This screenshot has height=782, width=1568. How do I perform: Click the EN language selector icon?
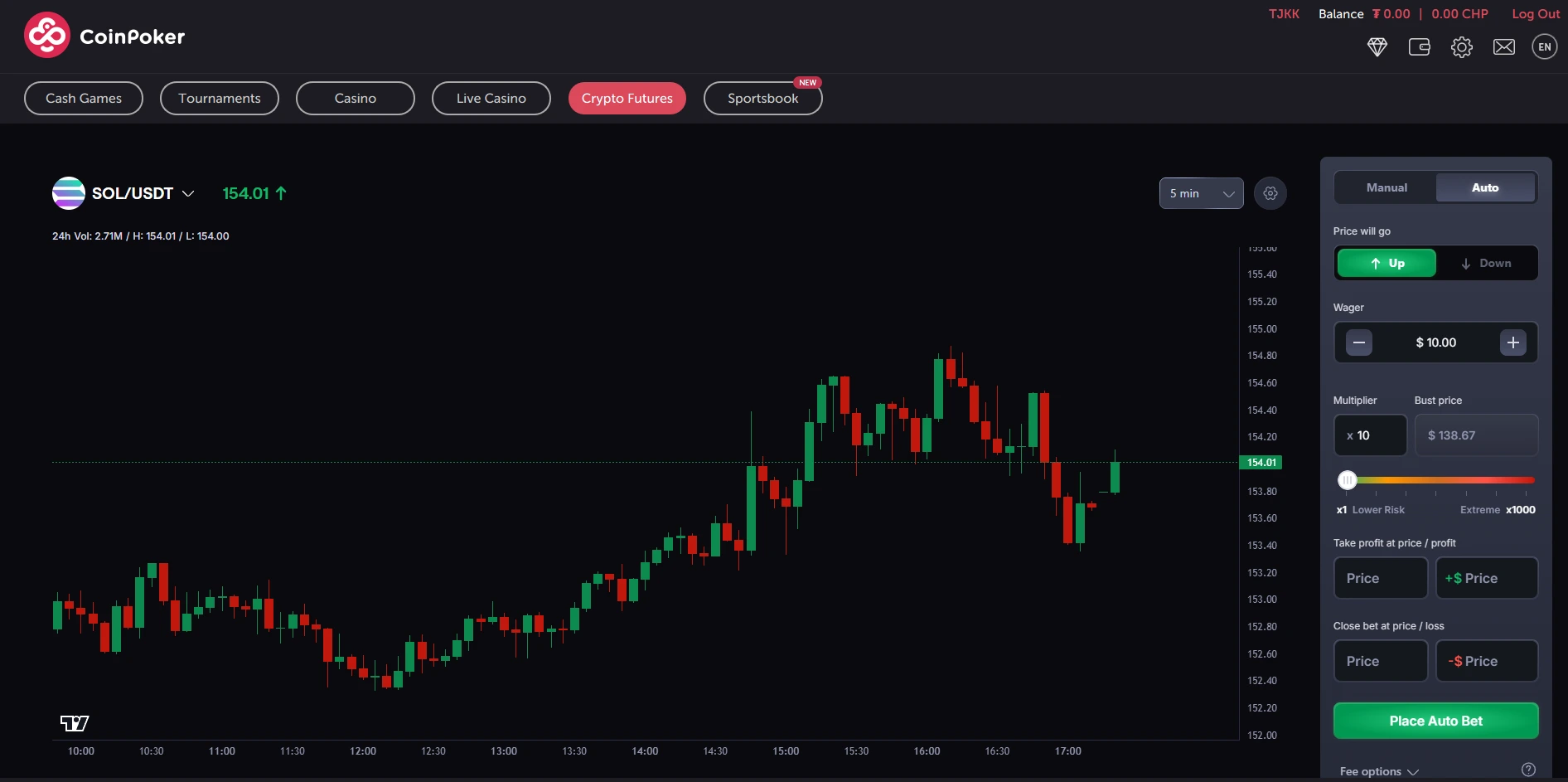tap(1545, 46)
